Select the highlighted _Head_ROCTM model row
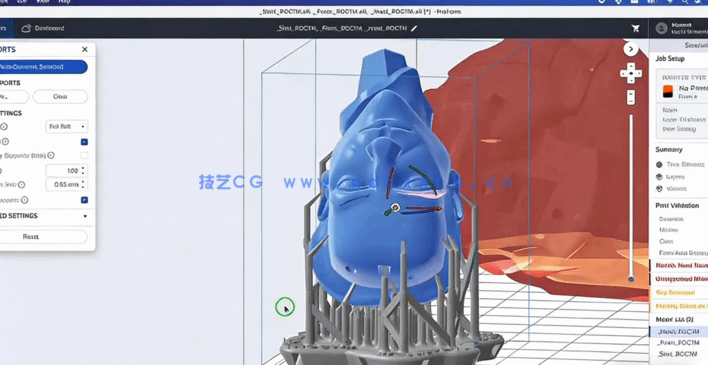The width and height of the screenshot is (708, 365). coord(679,332)
